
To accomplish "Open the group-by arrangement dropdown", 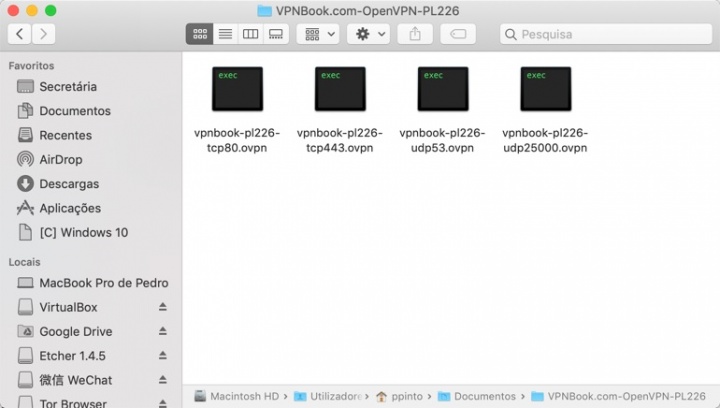I will click(x=319, y=34).
